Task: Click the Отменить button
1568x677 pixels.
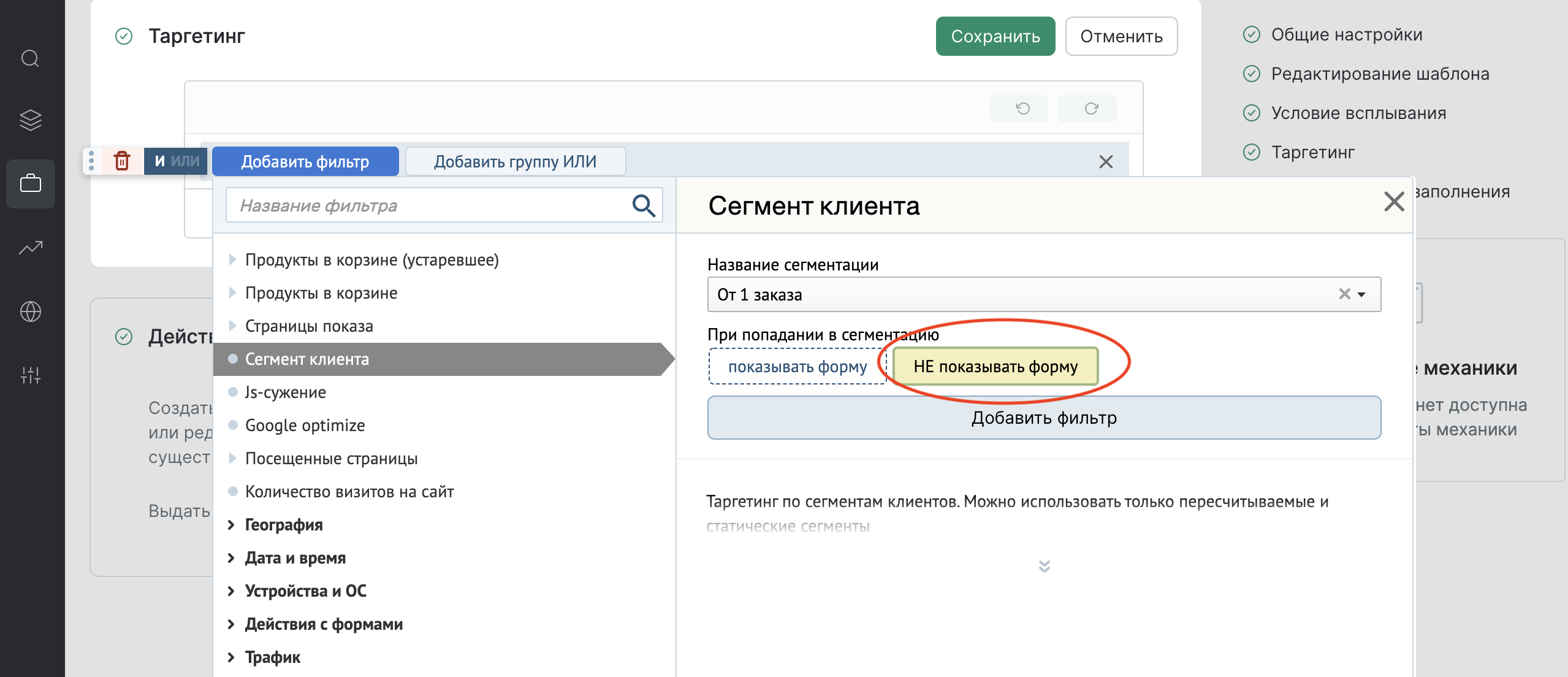Action: click(x=1121, y=36)
